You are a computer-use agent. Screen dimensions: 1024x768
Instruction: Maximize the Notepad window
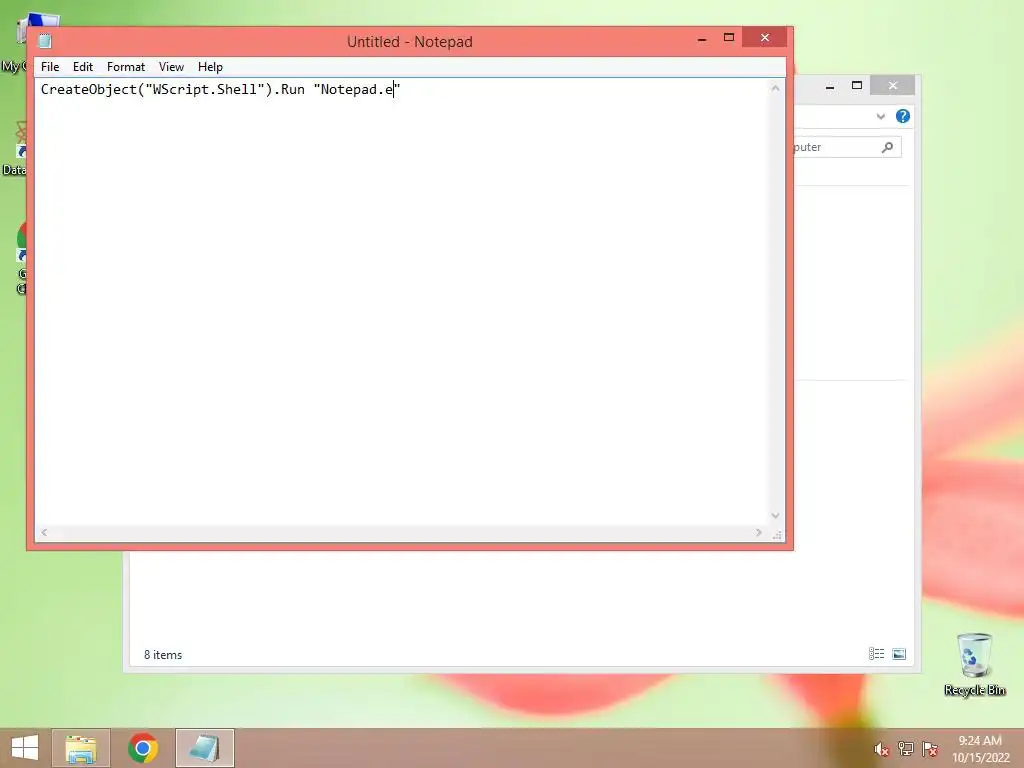point(729,38)
